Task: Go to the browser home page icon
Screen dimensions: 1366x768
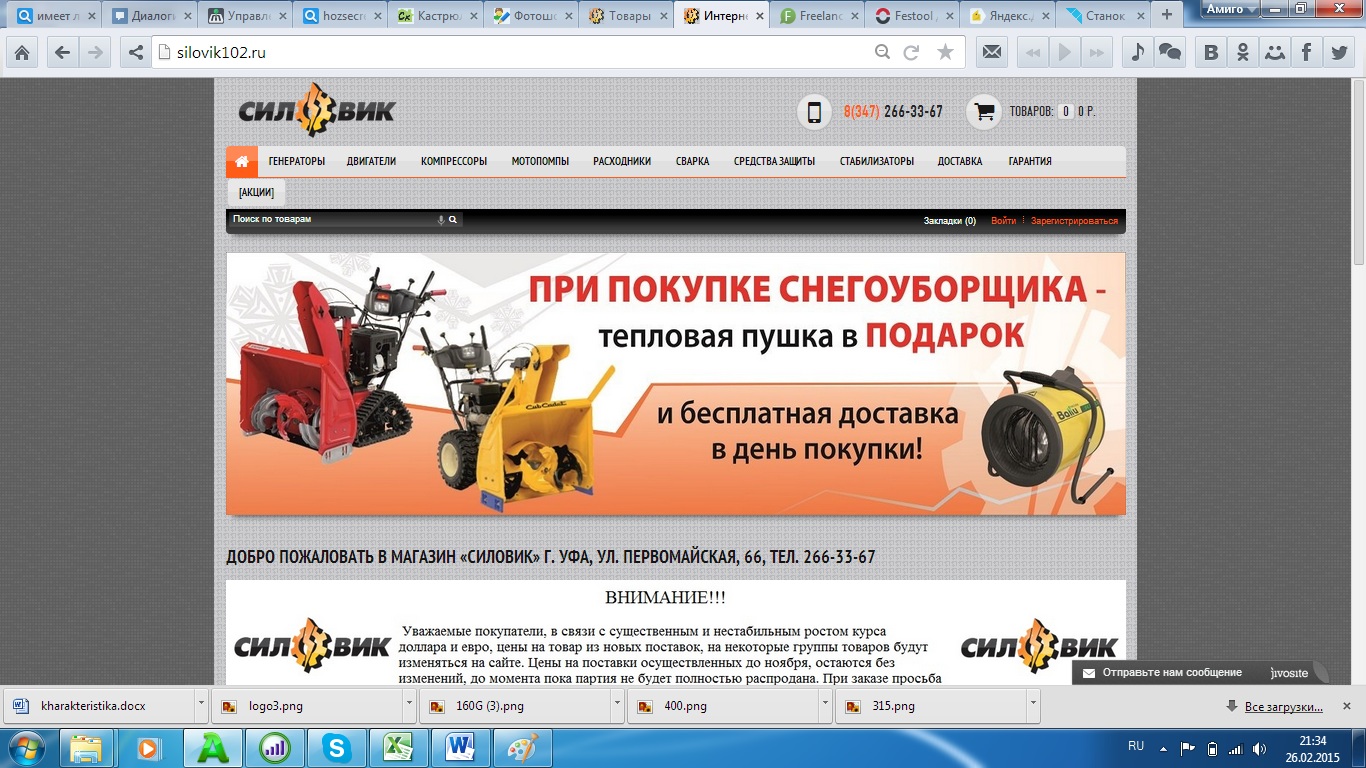Action: pos(22,53)
